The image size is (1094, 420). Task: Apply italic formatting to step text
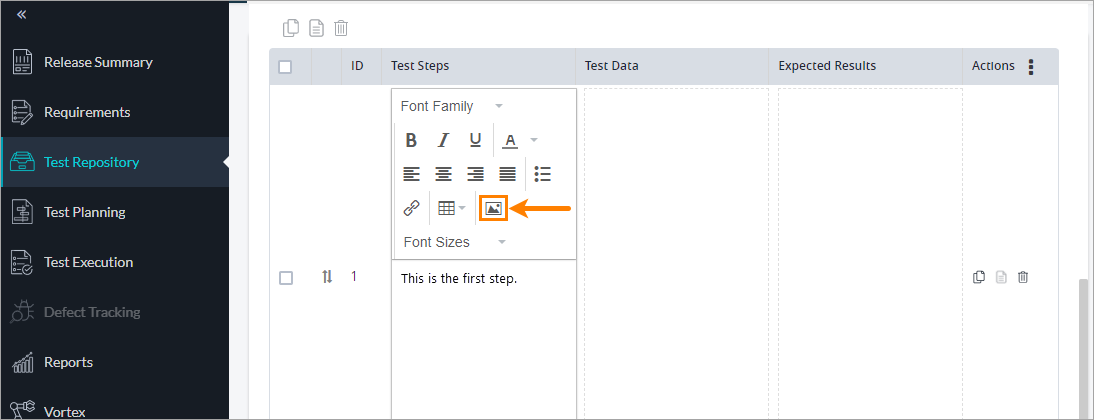pyautogui.click(x=443, y=140)
